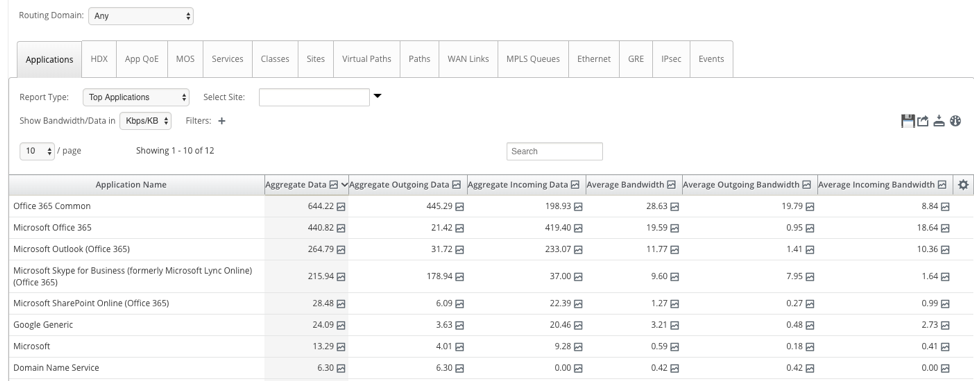Open the Kbps/KB units dropdown
This screenshot has height=381, width=974.
pos(145,121)
